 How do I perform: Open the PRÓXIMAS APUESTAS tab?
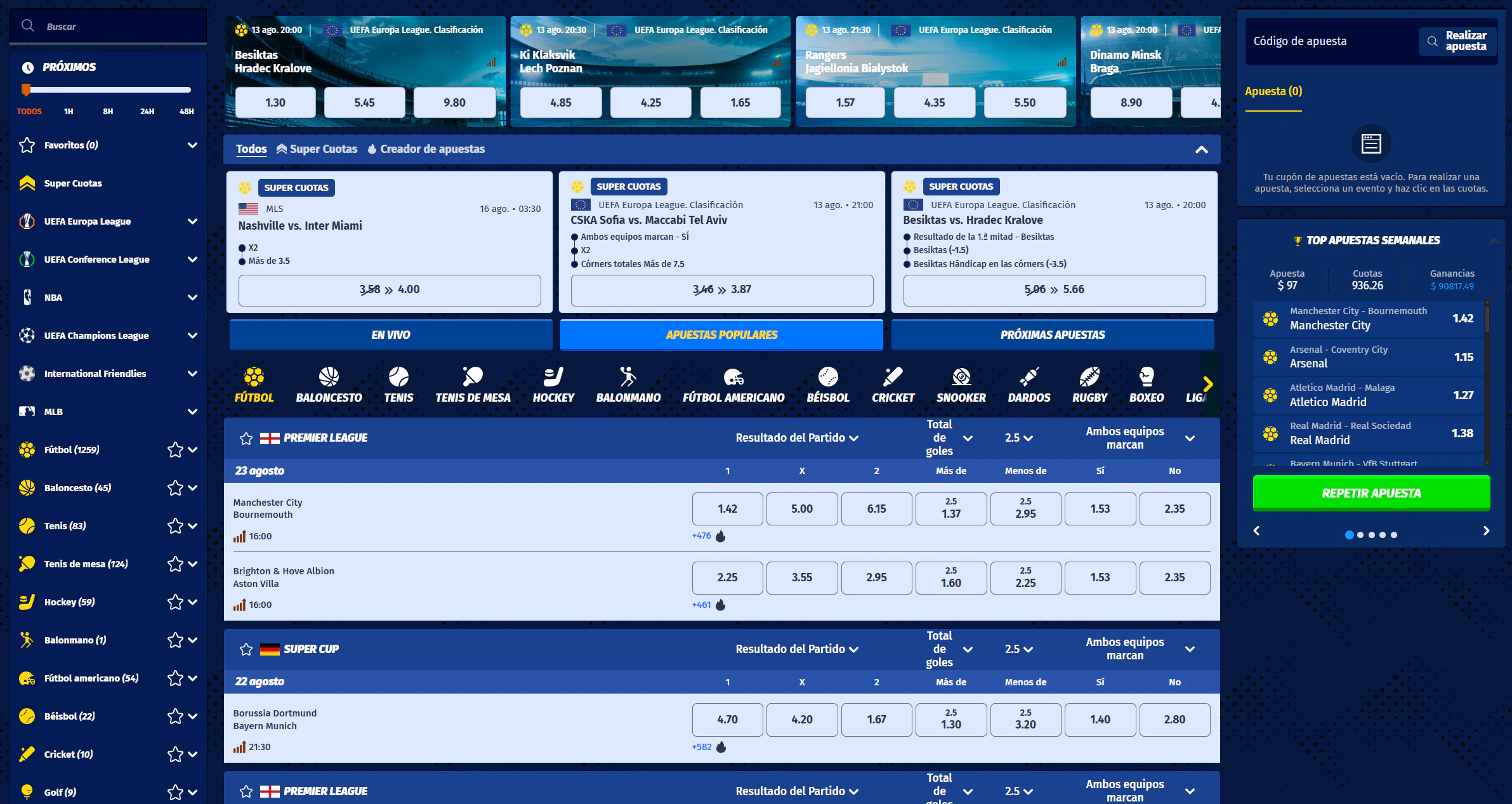pos(1053,335)
